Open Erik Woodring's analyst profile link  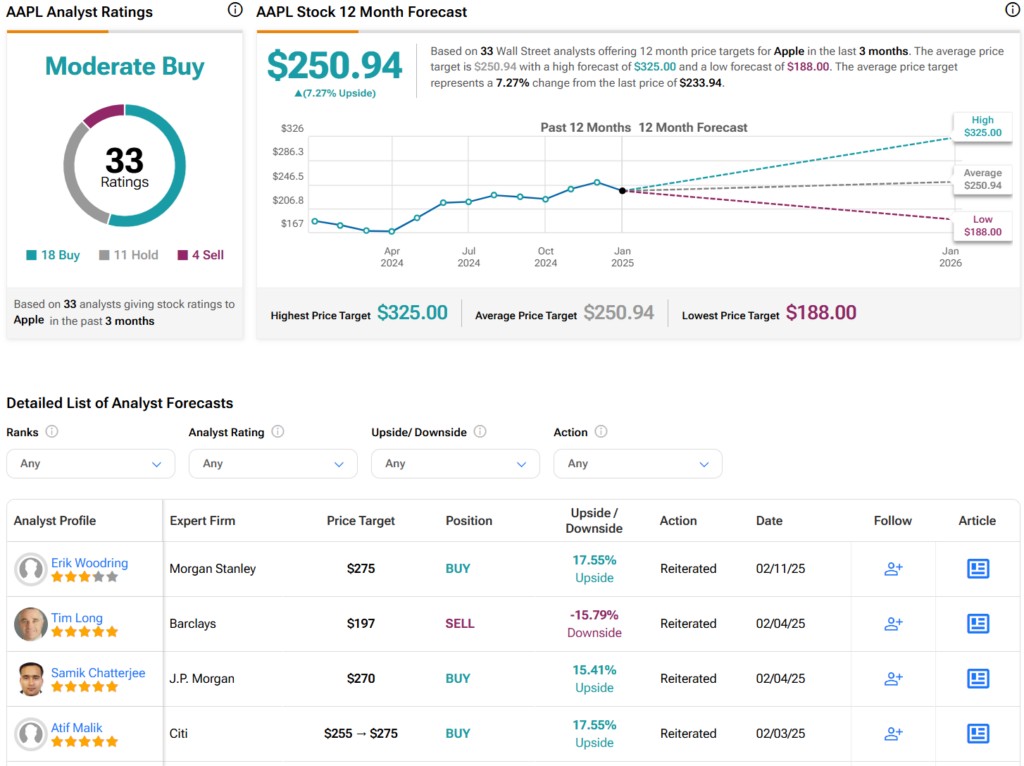(89, 563)
